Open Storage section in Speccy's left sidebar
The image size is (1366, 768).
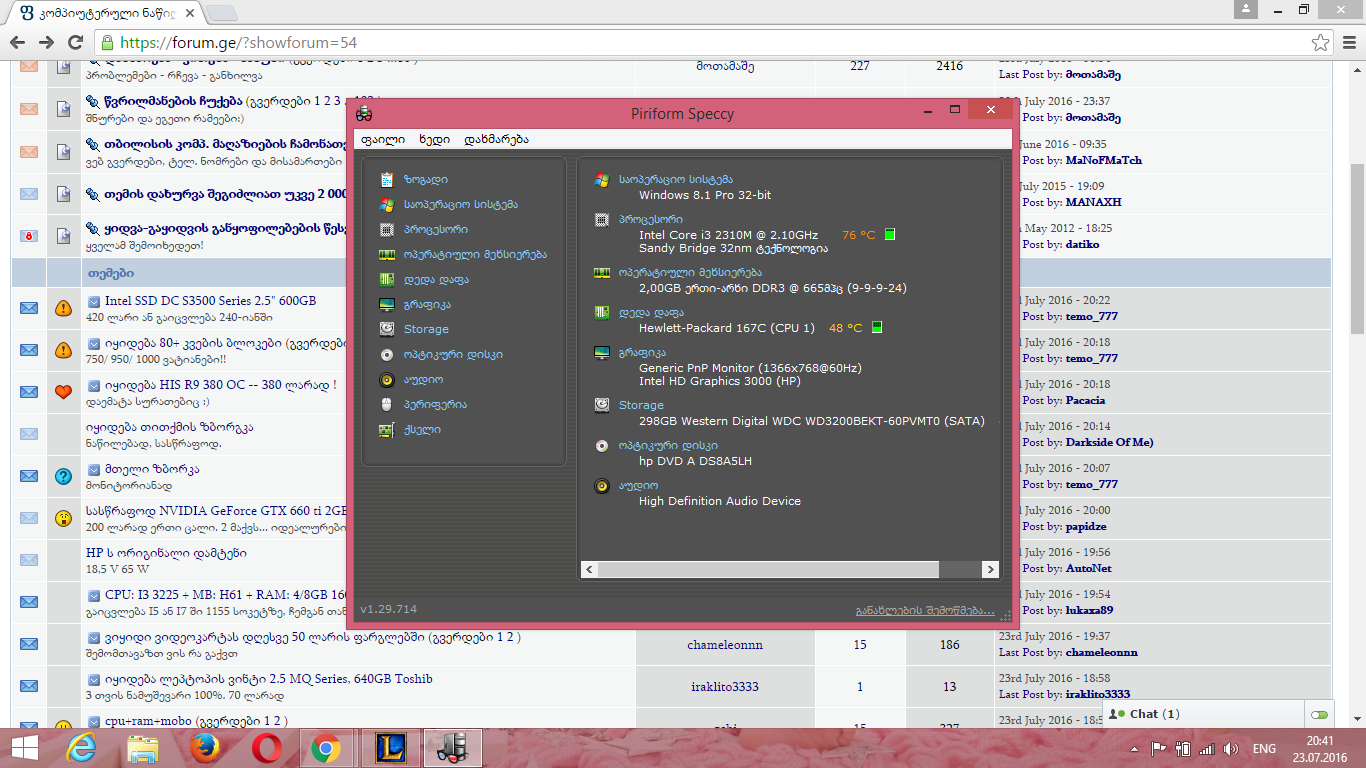[425, 329]
